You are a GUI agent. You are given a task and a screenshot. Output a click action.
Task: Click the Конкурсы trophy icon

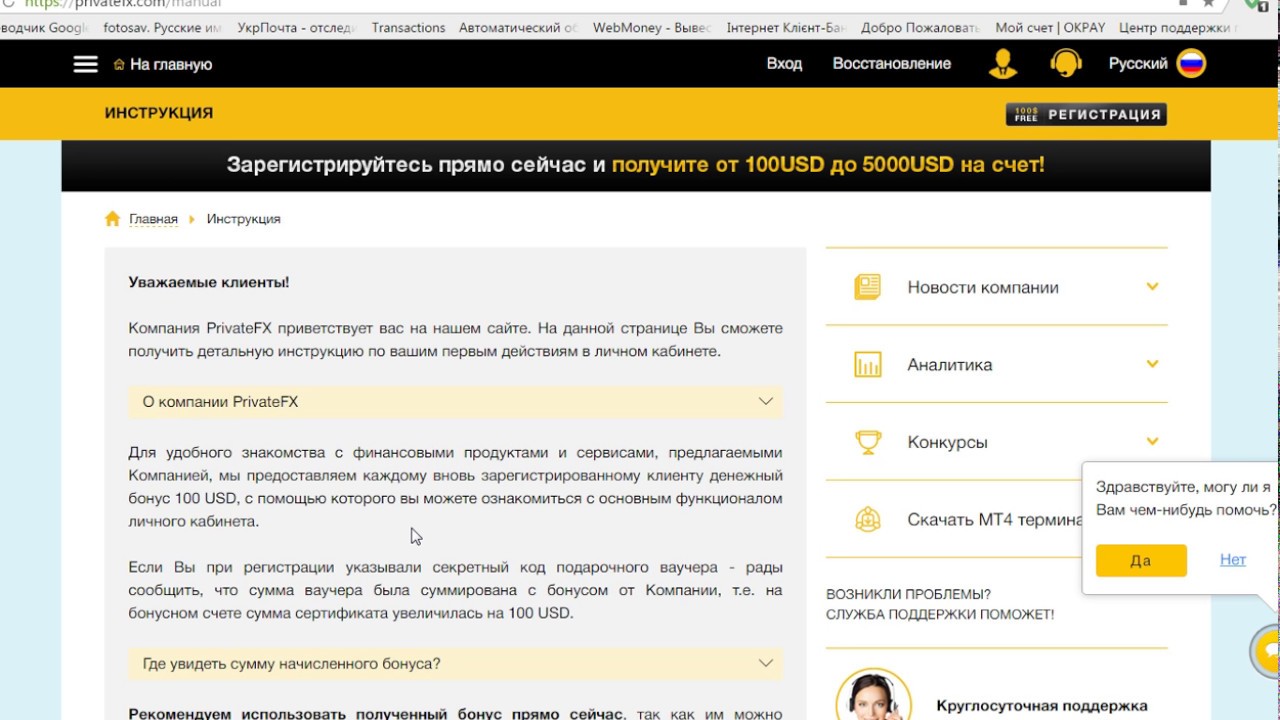coord(868,441)
